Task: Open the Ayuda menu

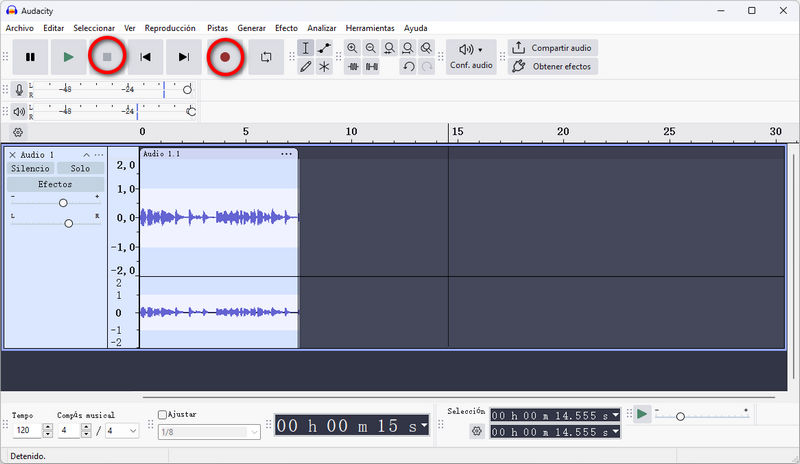Action: (x=415, y=28)
